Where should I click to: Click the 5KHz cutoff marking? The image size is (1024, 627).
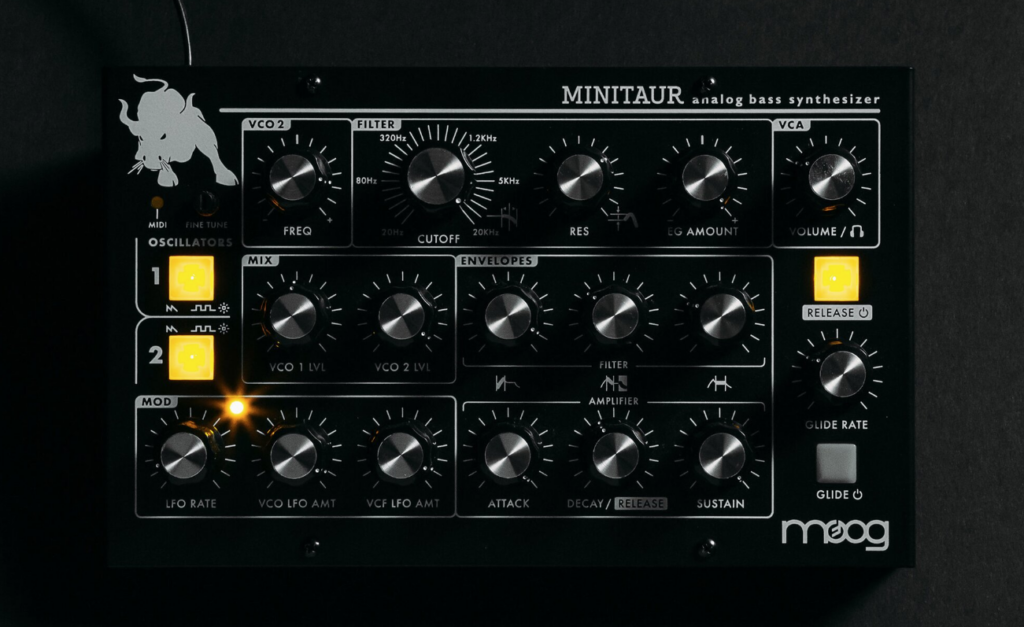click(x=509, y=181)
